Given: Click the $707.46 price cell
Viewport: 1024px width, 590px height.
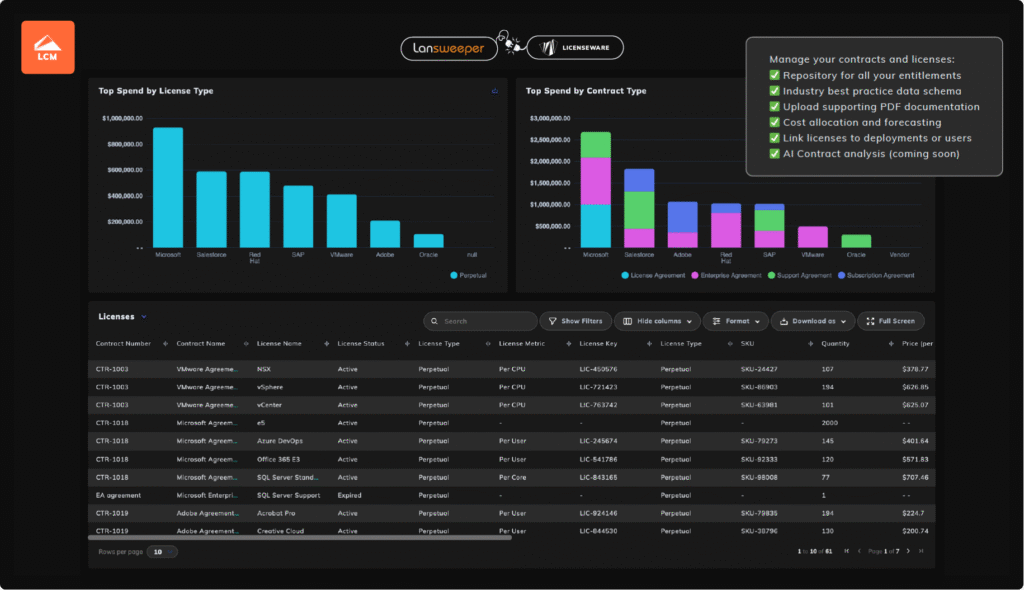Looking at the screenshot, I should coord(915,478).
